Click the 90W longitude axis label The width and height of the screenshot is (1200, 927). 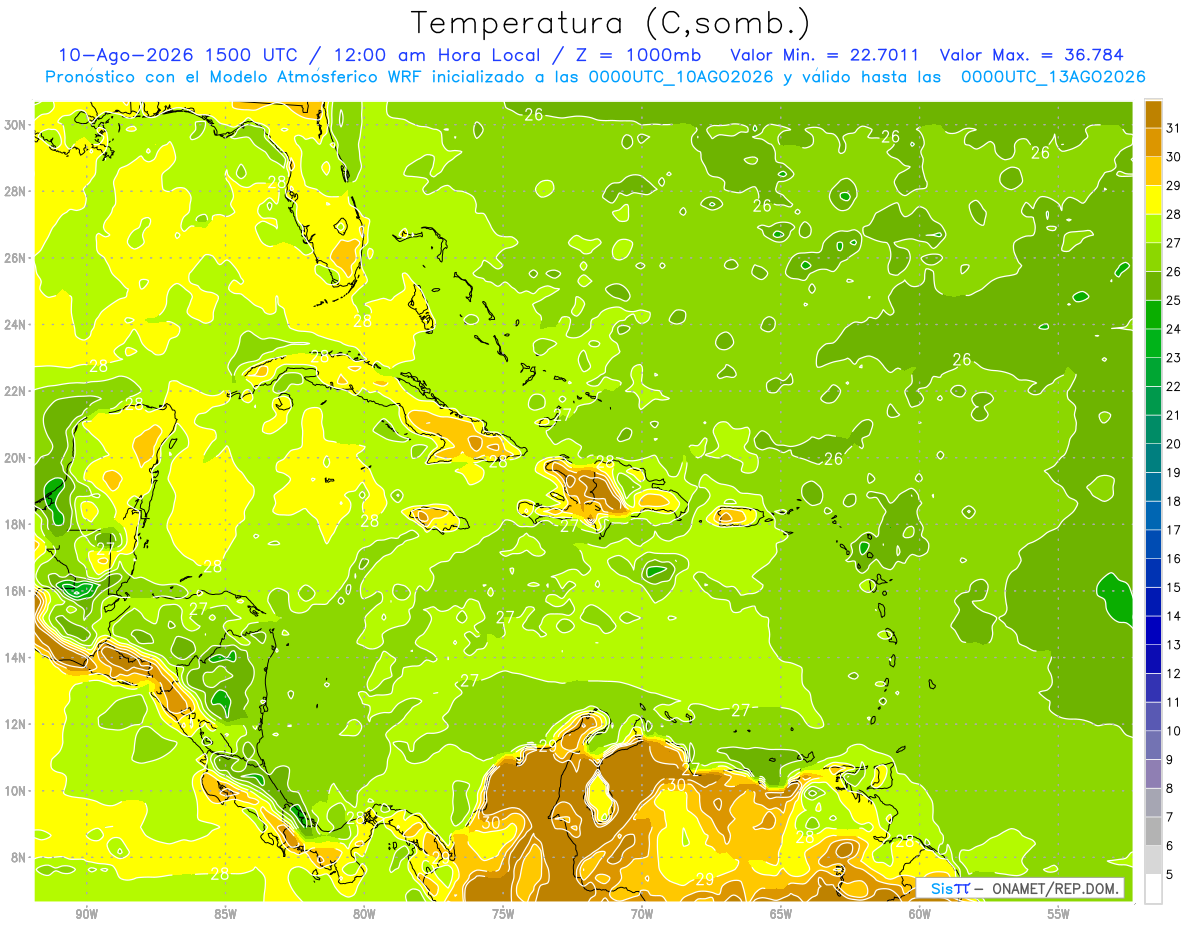click(86, 914)
